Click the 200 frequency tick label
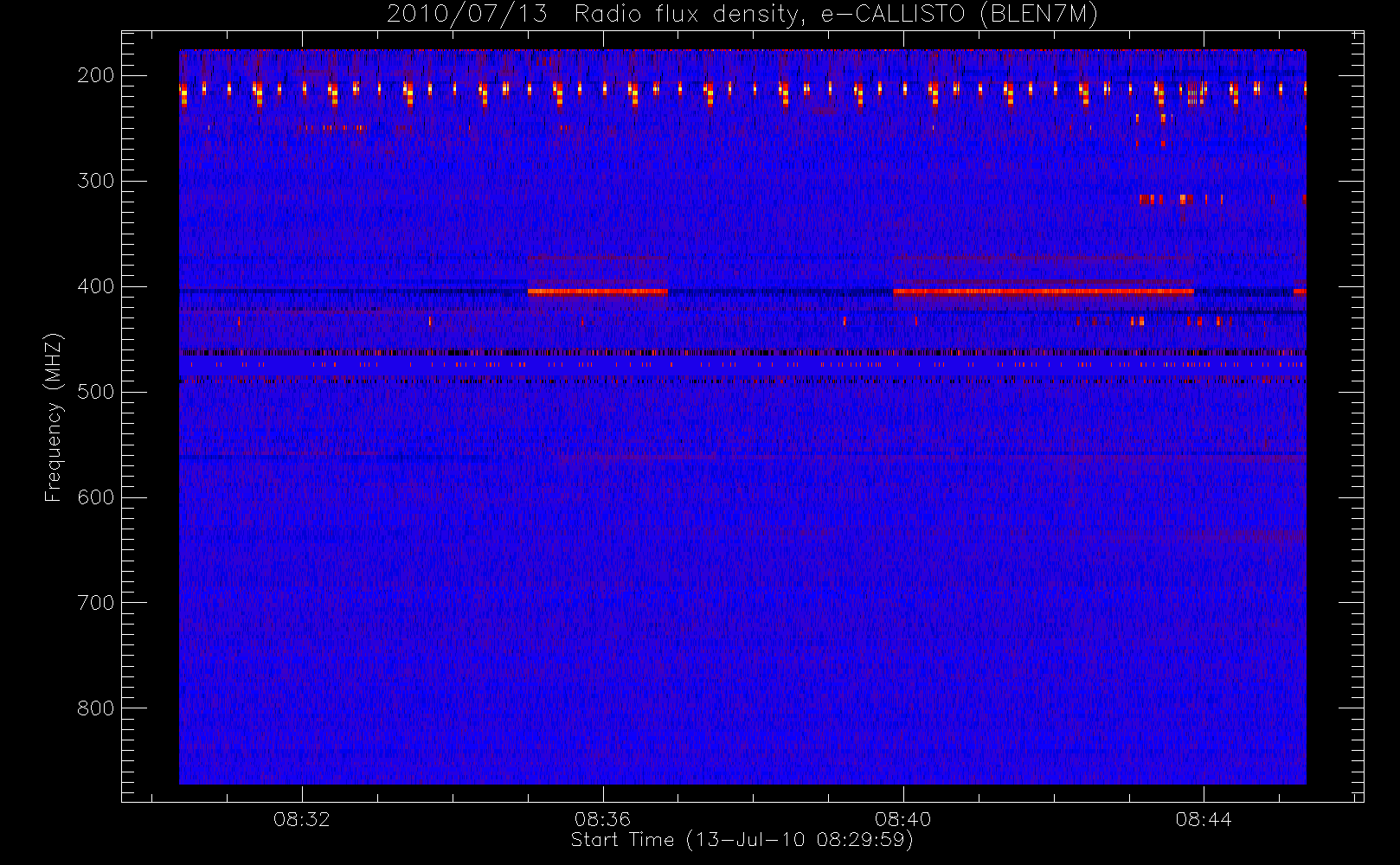 [x=96, y=75]
